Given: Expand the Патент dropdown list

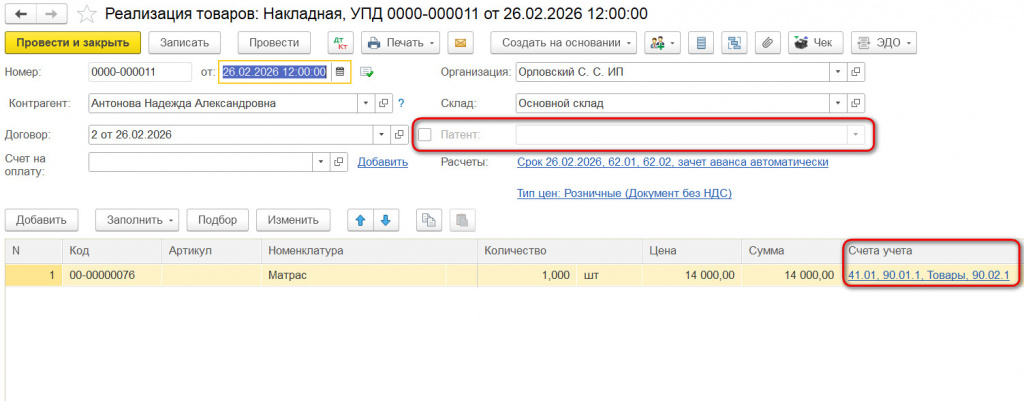Looking at the screenshot, I should 856,135.
